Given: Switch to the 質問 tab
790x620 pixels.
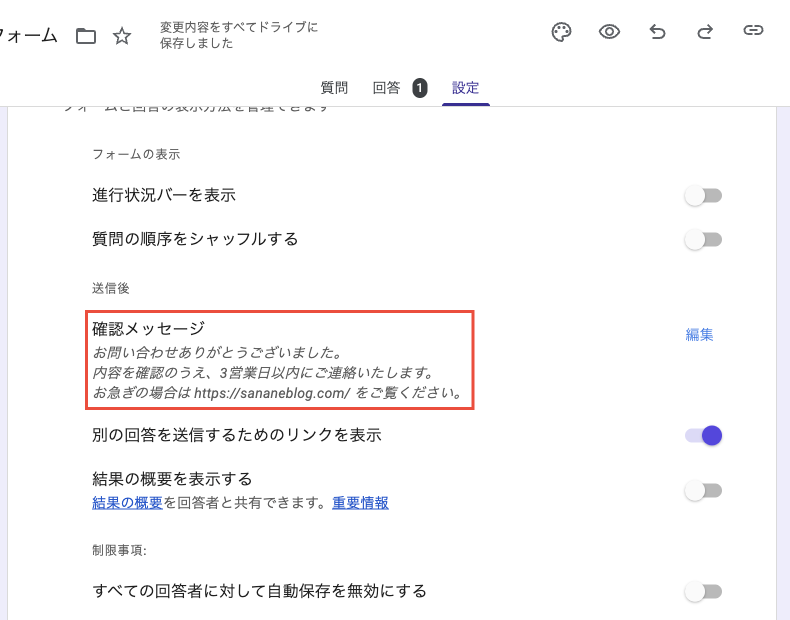Looking at the screenshot, I should 334,88.
